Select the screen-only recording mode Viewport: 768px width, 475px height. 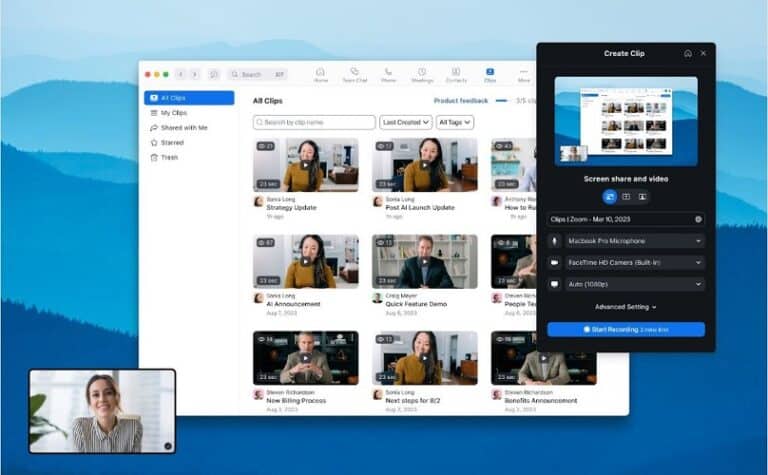click(626, 197)
